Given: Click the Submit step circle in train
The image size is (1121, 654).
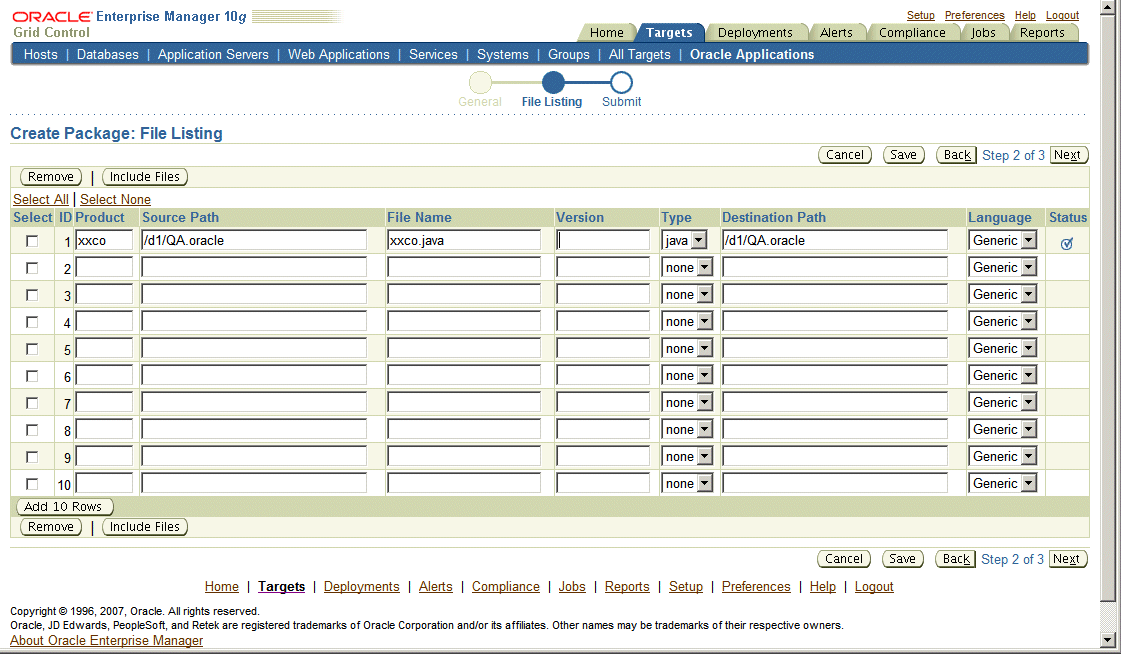Looking at the screenshot, I should 621,83.
